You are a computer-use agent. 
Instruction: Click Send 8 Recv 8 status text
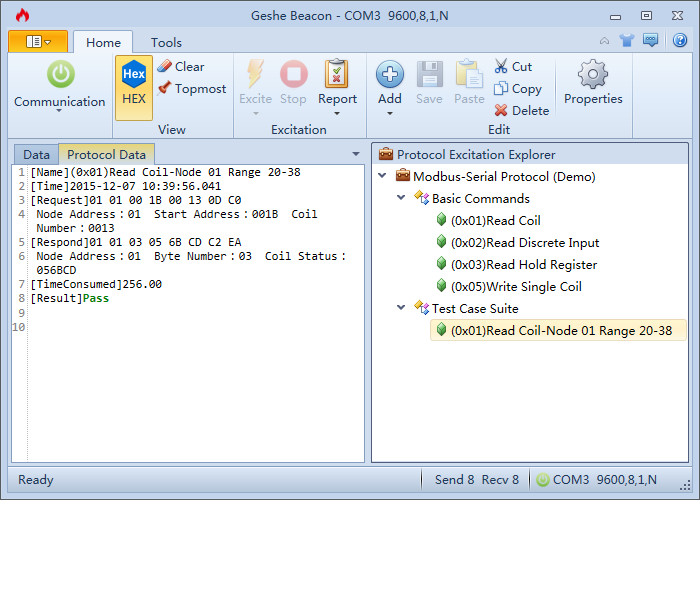coord(477,479)
